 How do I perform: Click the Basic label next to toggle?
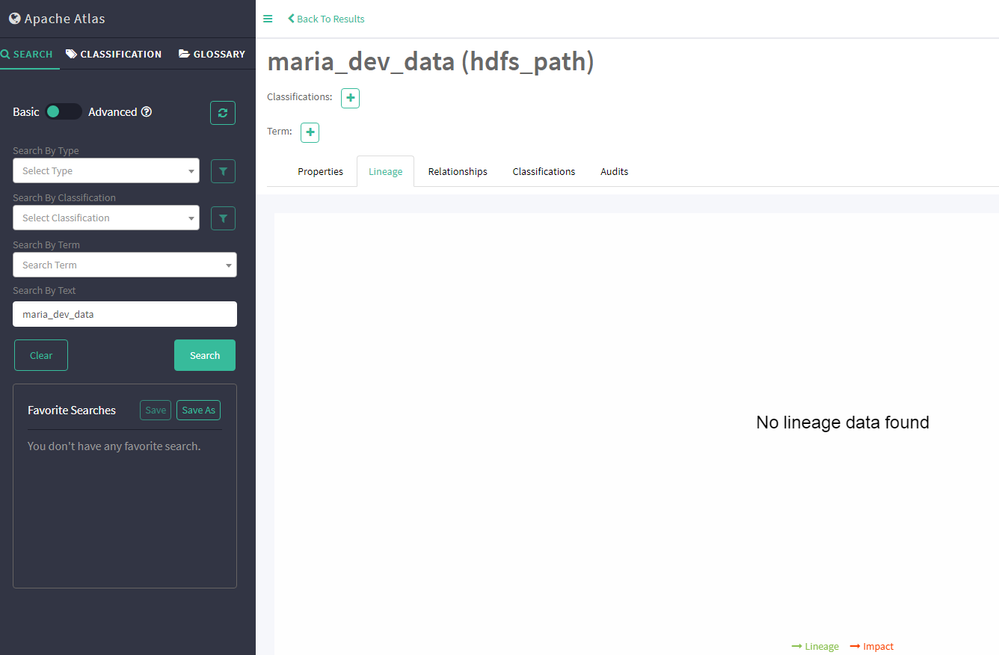coord(26,112)
